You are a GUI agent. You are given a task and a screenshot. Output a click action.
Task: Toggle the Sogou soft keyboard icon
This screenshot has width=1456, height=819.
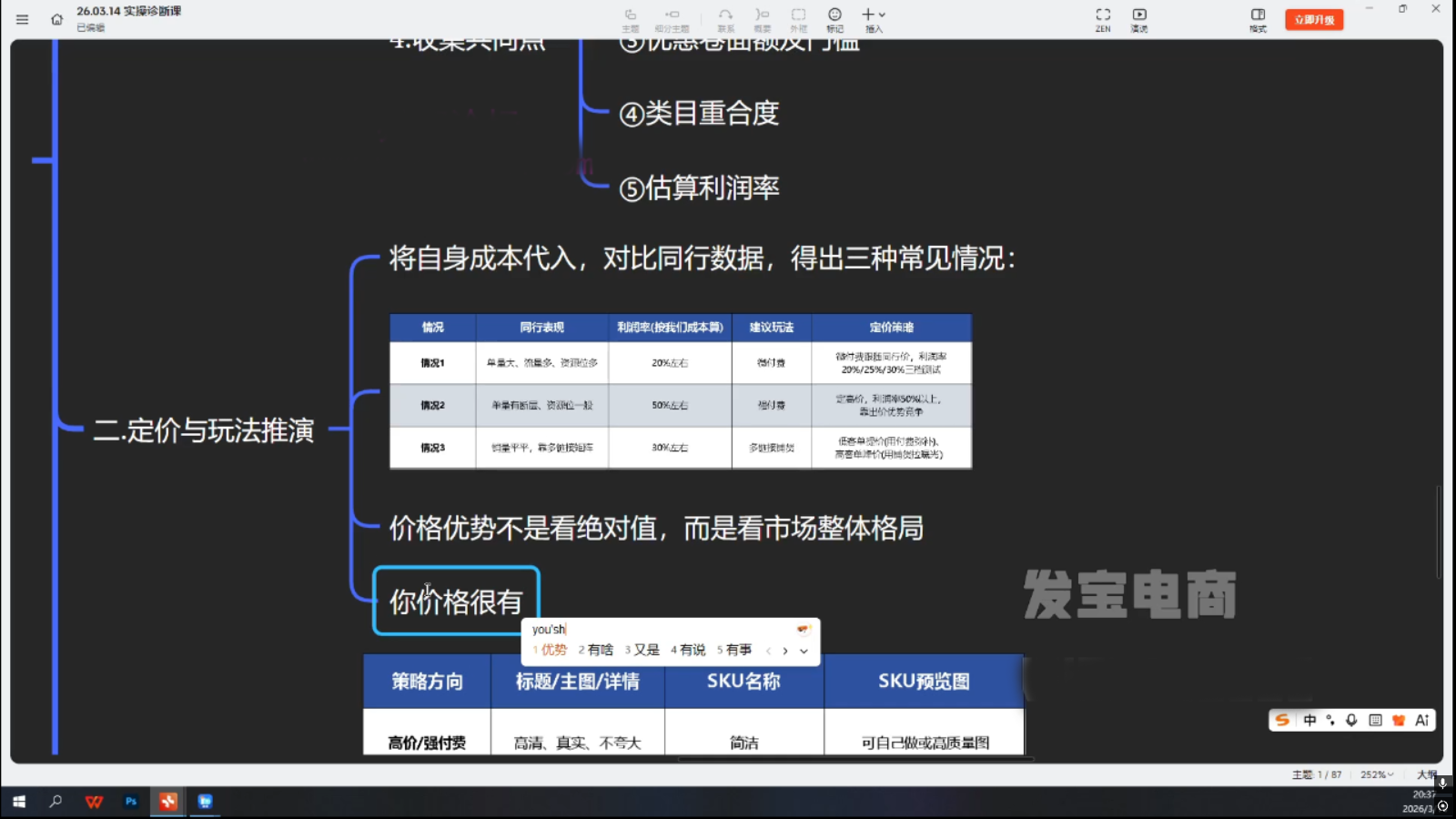[x=1375, y=720]
